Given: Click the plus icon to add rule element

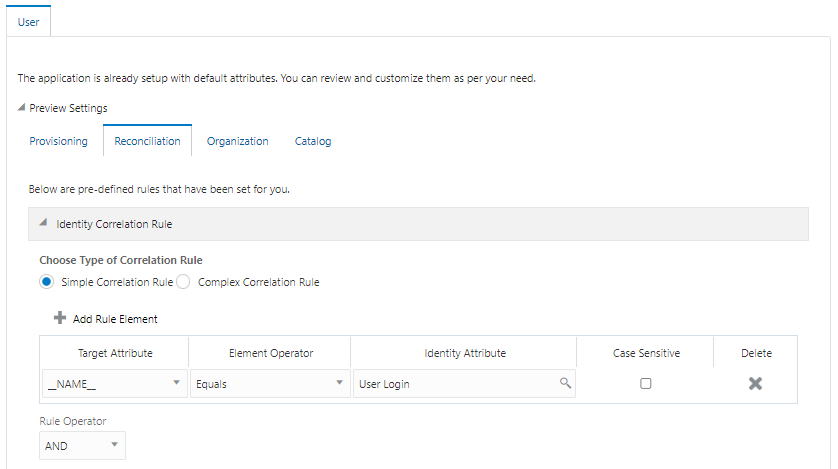Looking at the screenshot, I should pos(60,319).
